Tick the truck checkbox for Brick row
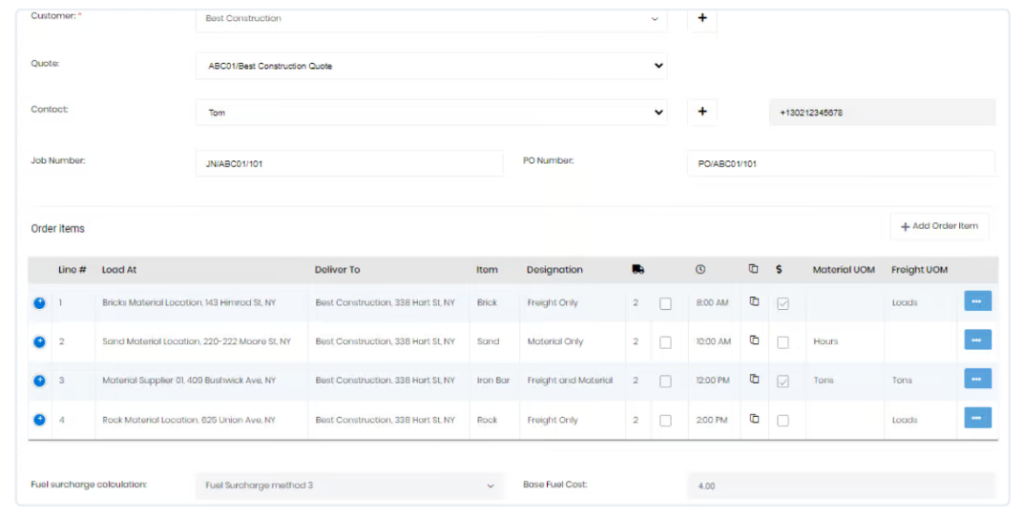This screenshot has height=515, width=1024. [x=665, y=304]
